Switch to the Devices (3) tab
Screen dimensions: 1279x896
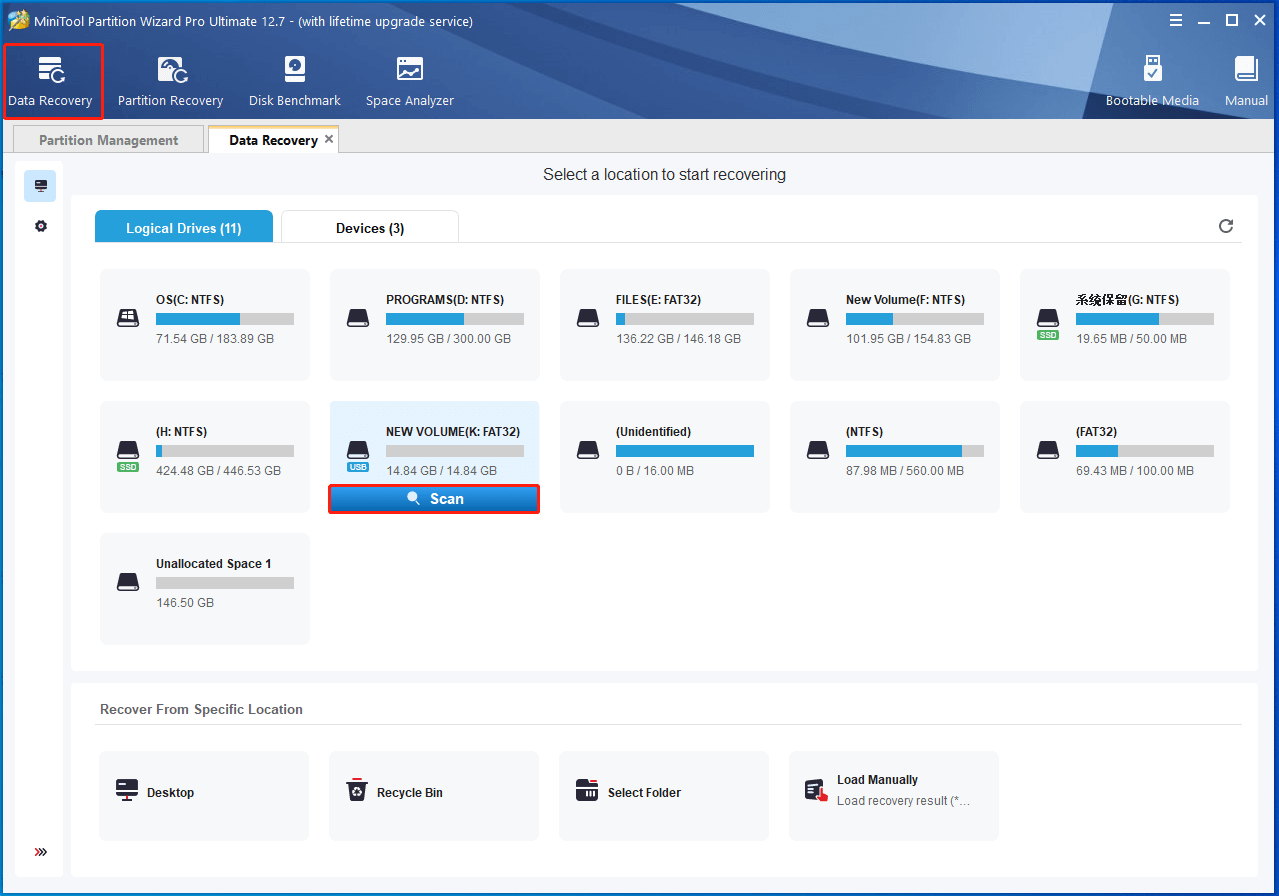pos(370,228)
